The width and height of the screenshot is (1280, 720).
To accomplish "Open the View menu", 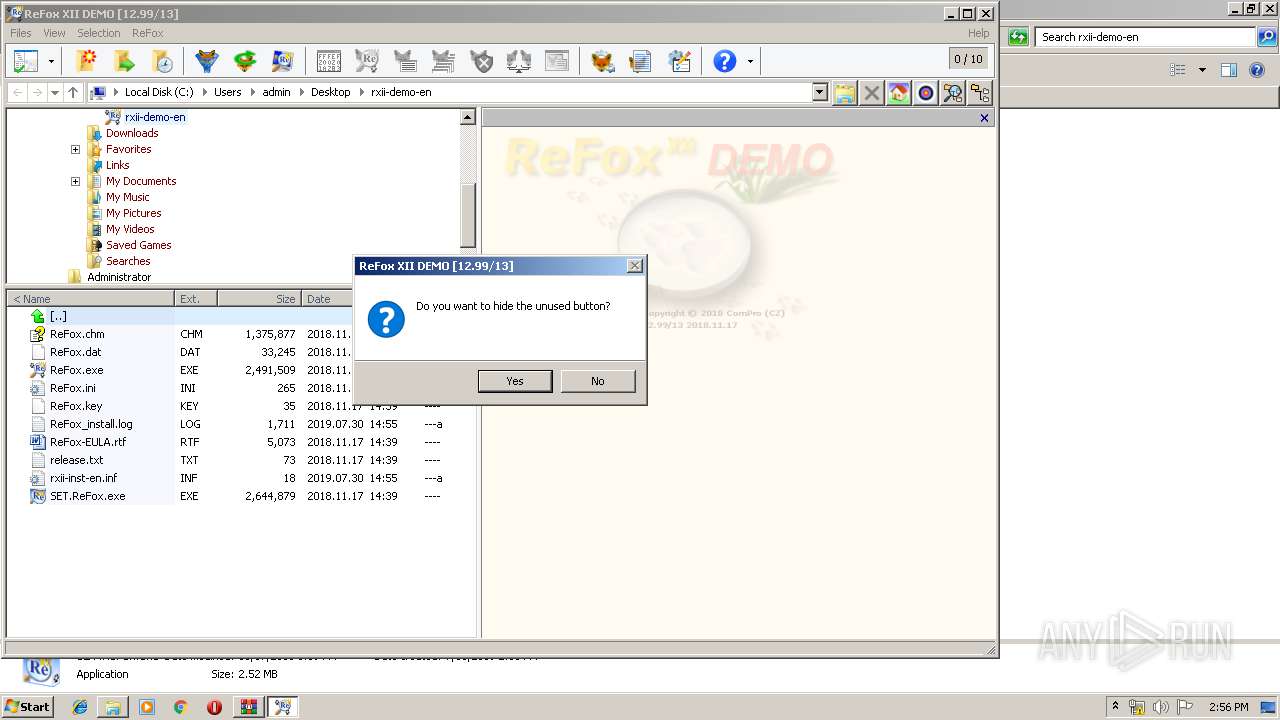I will tap(54, 33).
